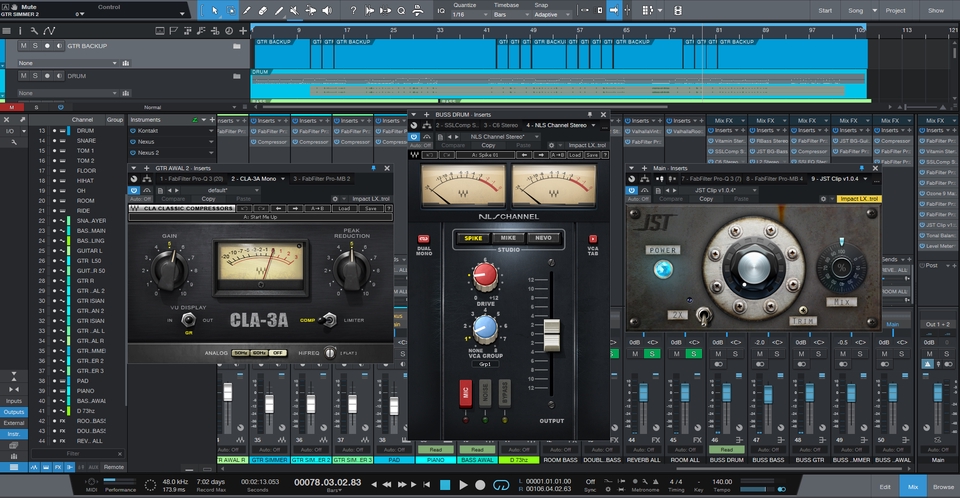Click the NLS VCA TAB red button
This screenshot has width=960, height=498.
[x=593, y=239]
